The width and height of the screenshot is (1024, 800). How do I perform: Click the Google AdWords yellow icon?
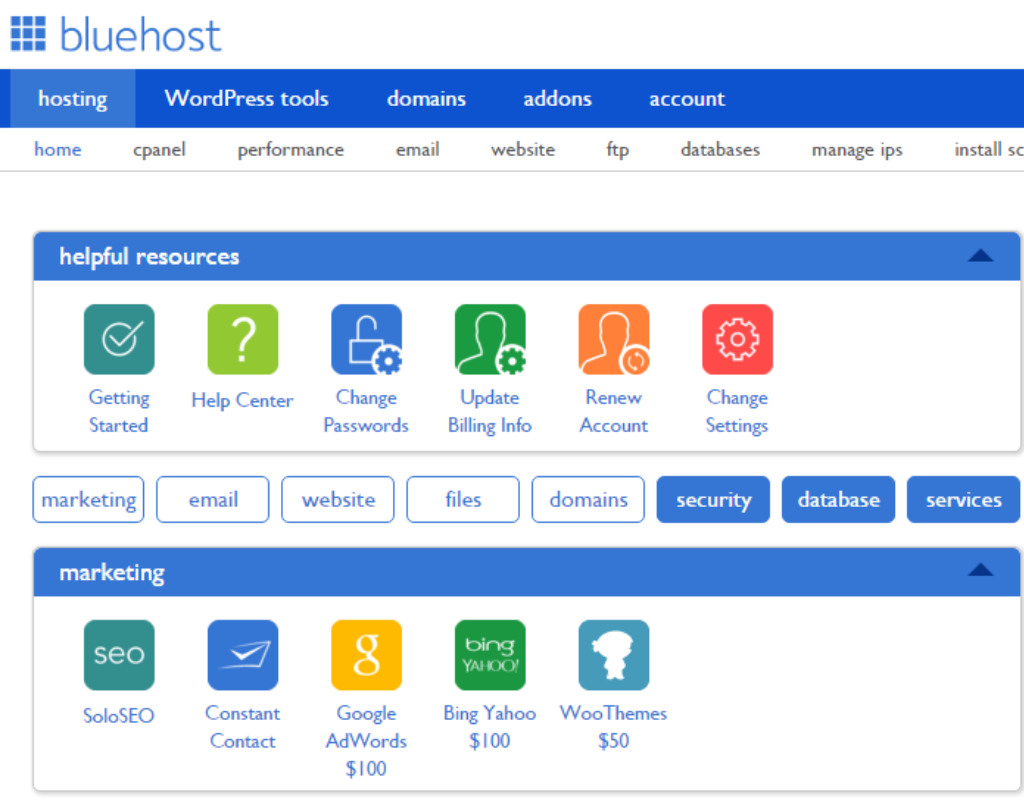[x=366, y=654]
